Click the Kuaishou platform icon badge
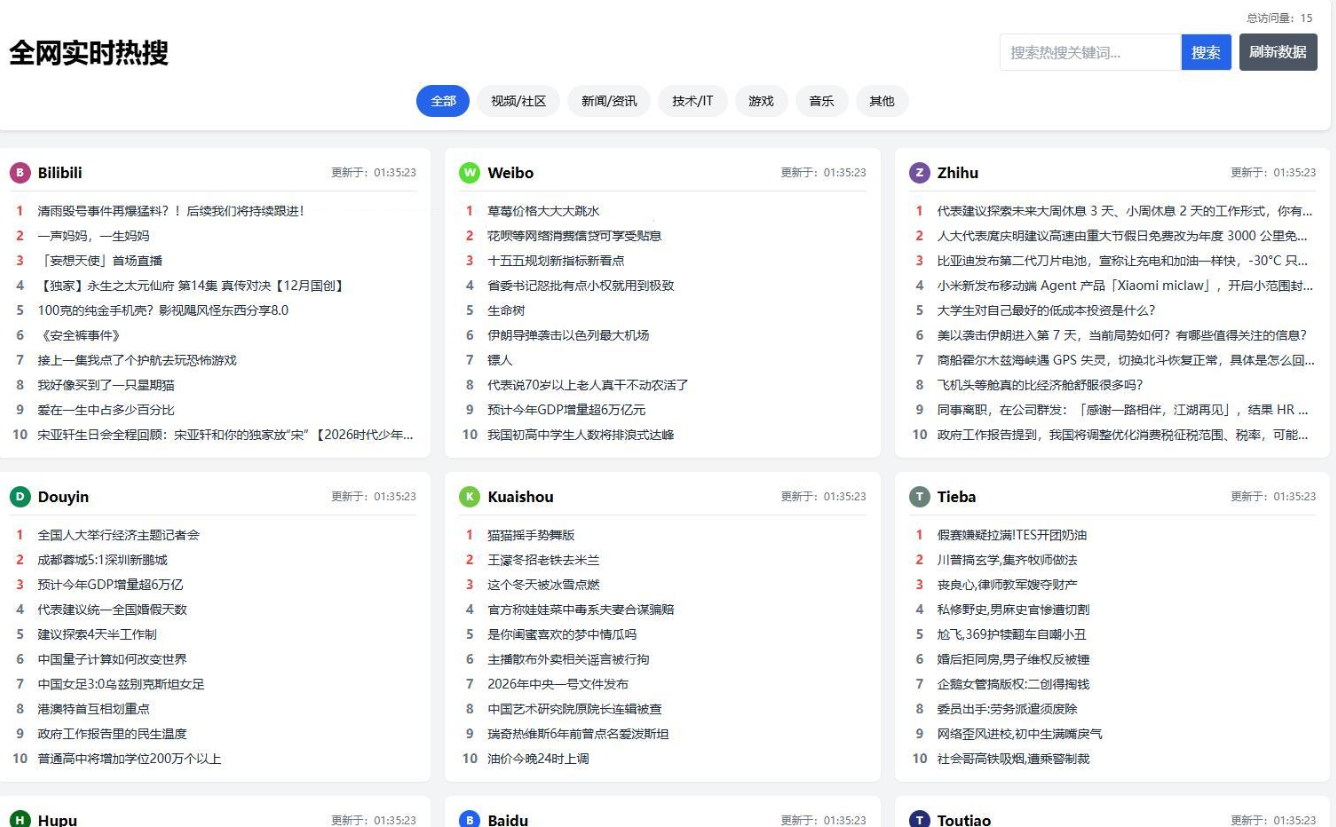Image resolution: width=1336 pixels, height=827 pixels. click(469, 497)
